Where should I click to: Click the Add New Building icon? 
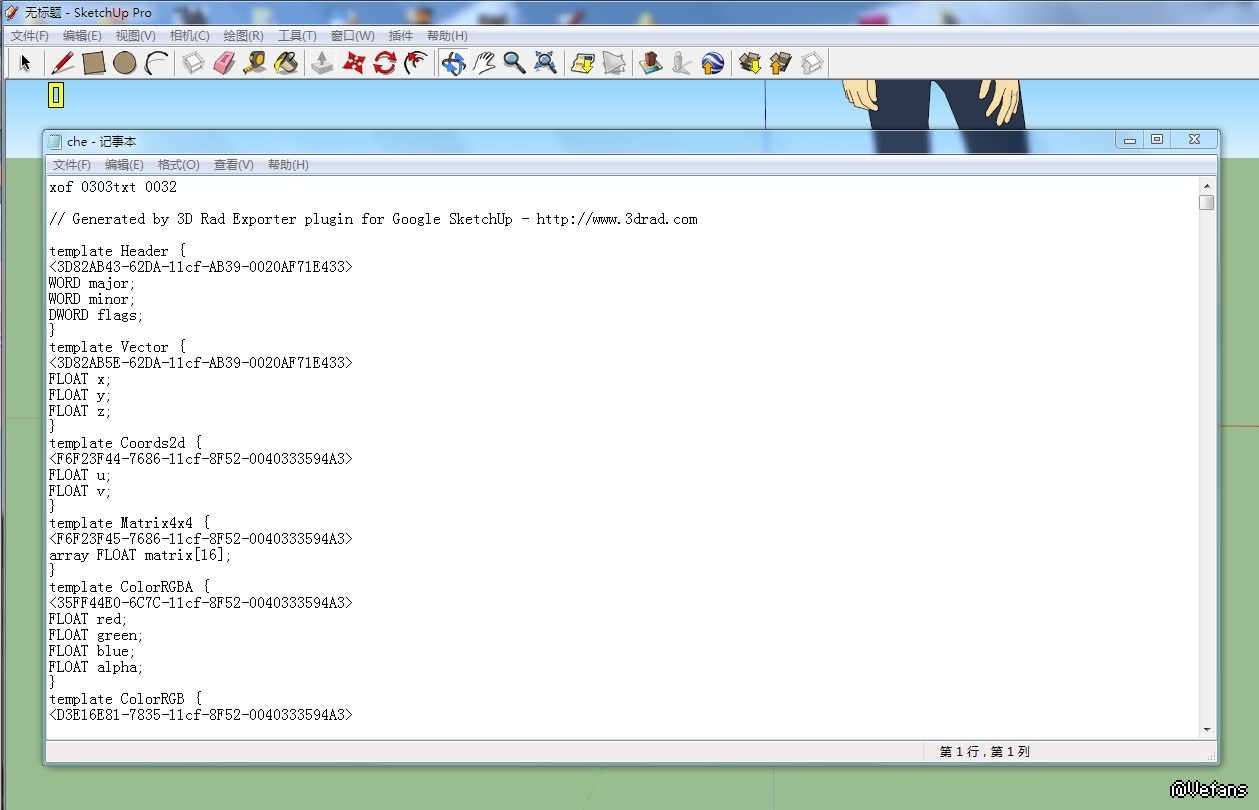pos(651,63)
